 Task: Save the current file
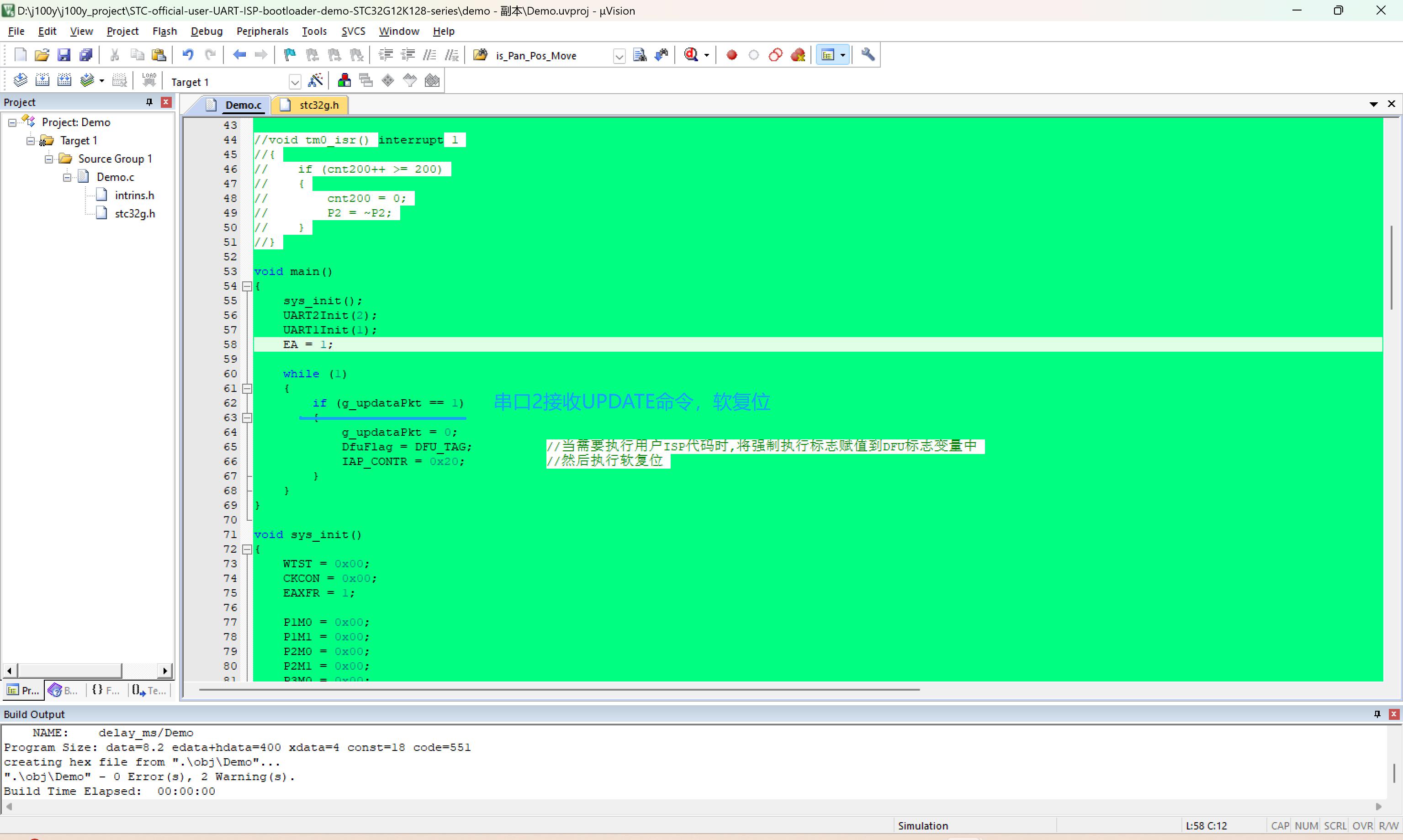64,55
